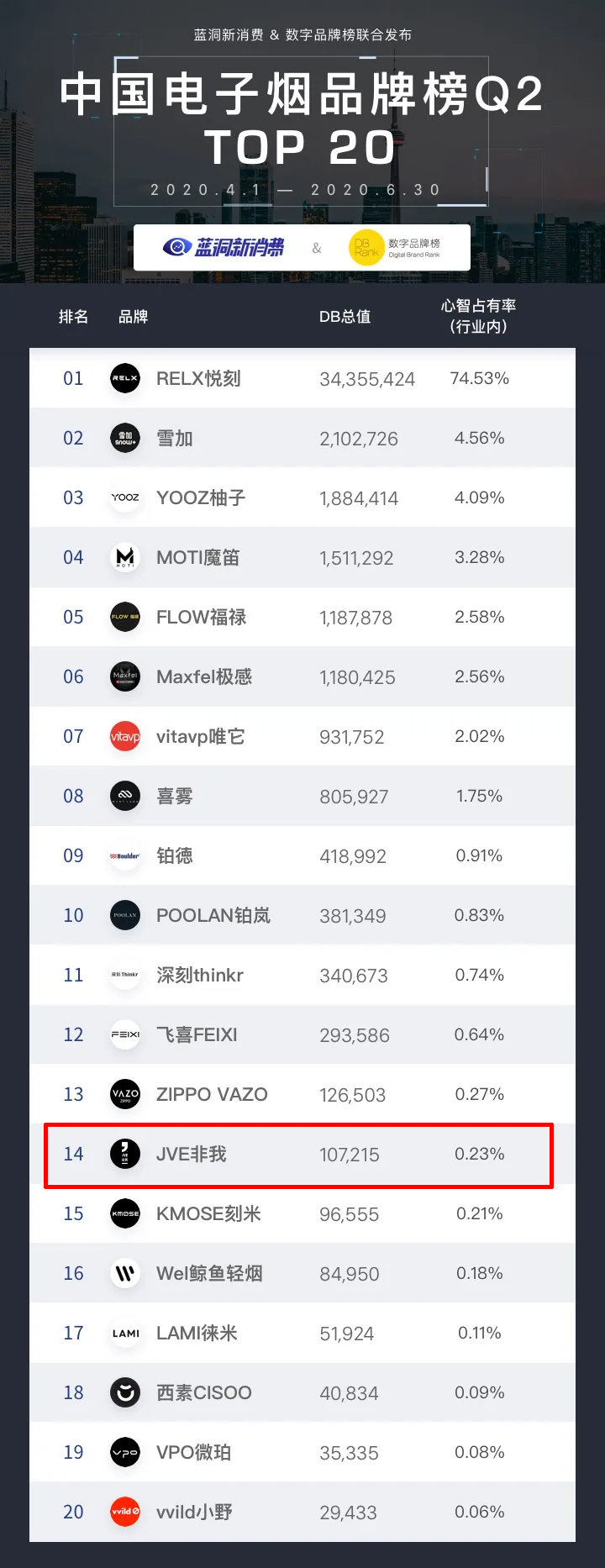Click the 西素CISOO smiley logo icon

click(125, 1392)
